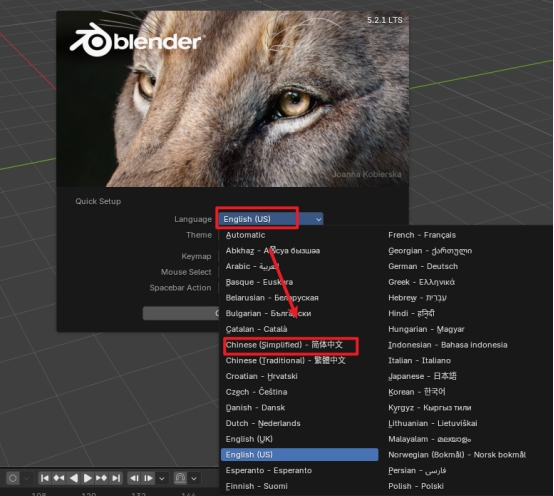Select Czech - Čeština
Screen dimensions: 554x496
[299, 392]
